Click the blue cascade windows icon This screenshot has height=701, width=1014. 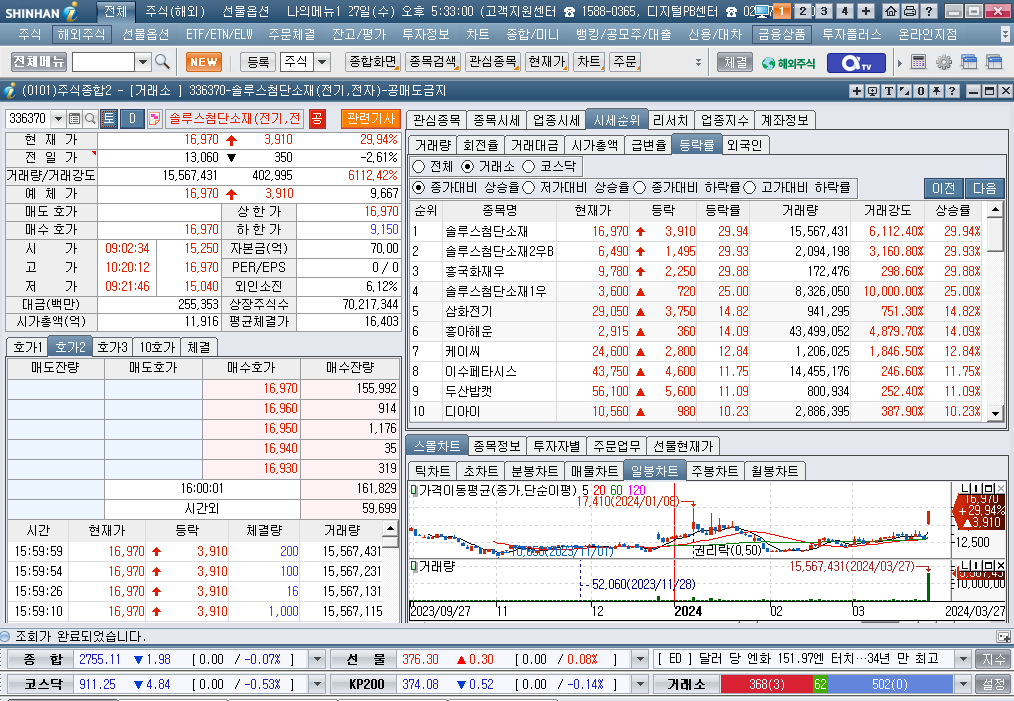(x=969, y=62)
